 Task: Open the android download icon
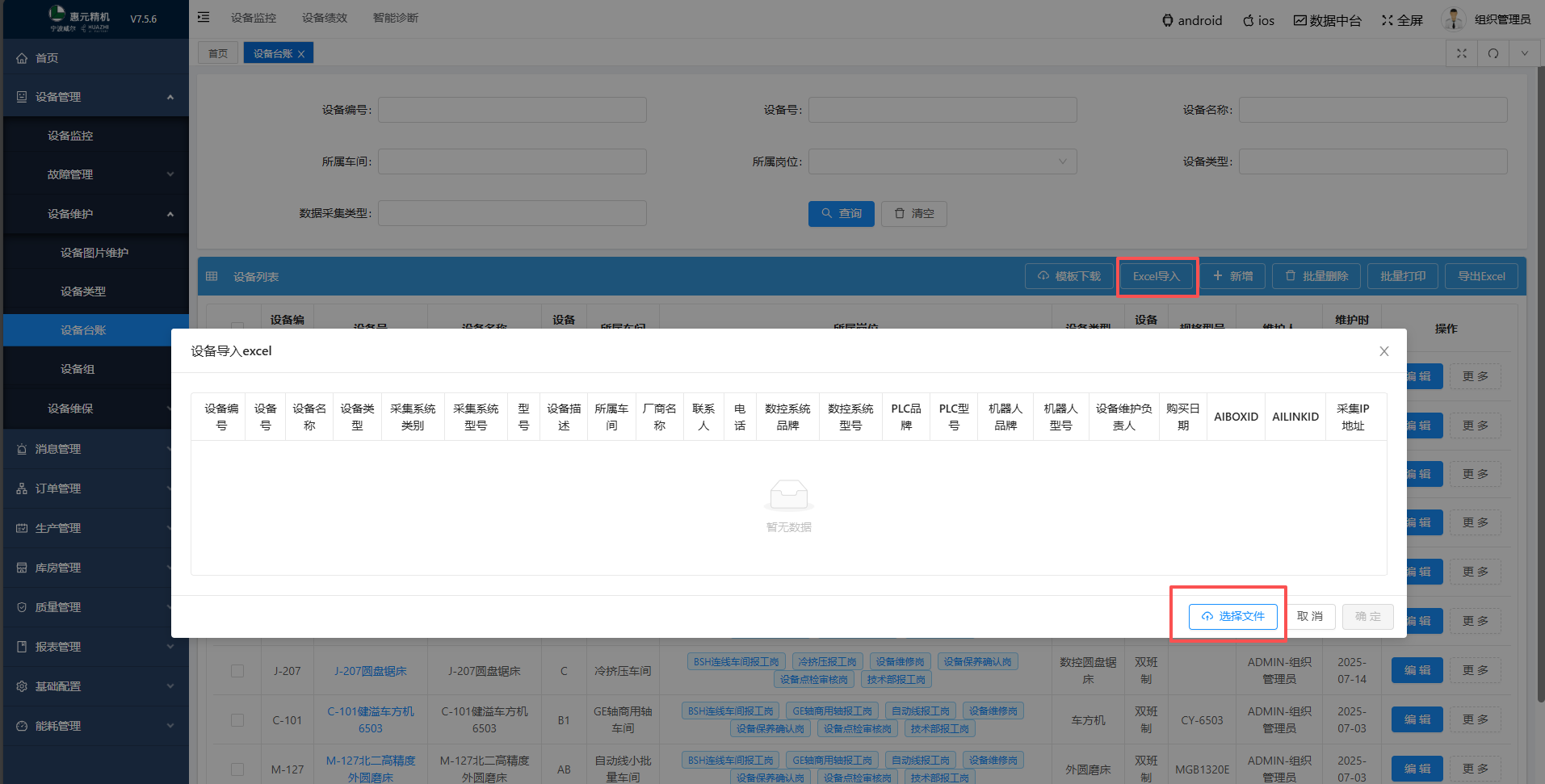pyautogui.click(x=1168, y=20)
